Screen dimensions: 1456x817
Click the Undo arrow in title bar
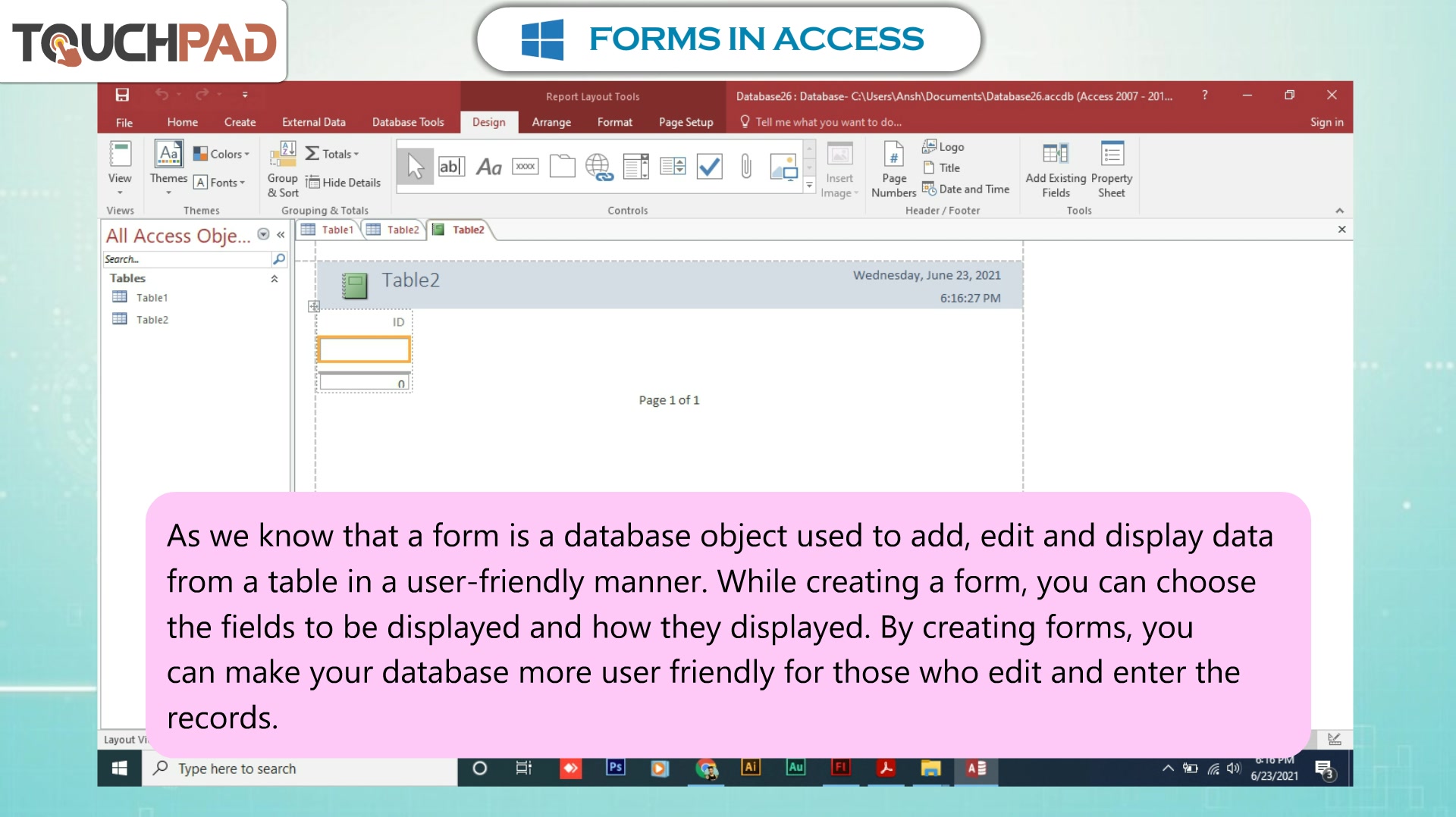tap(162, 95)
